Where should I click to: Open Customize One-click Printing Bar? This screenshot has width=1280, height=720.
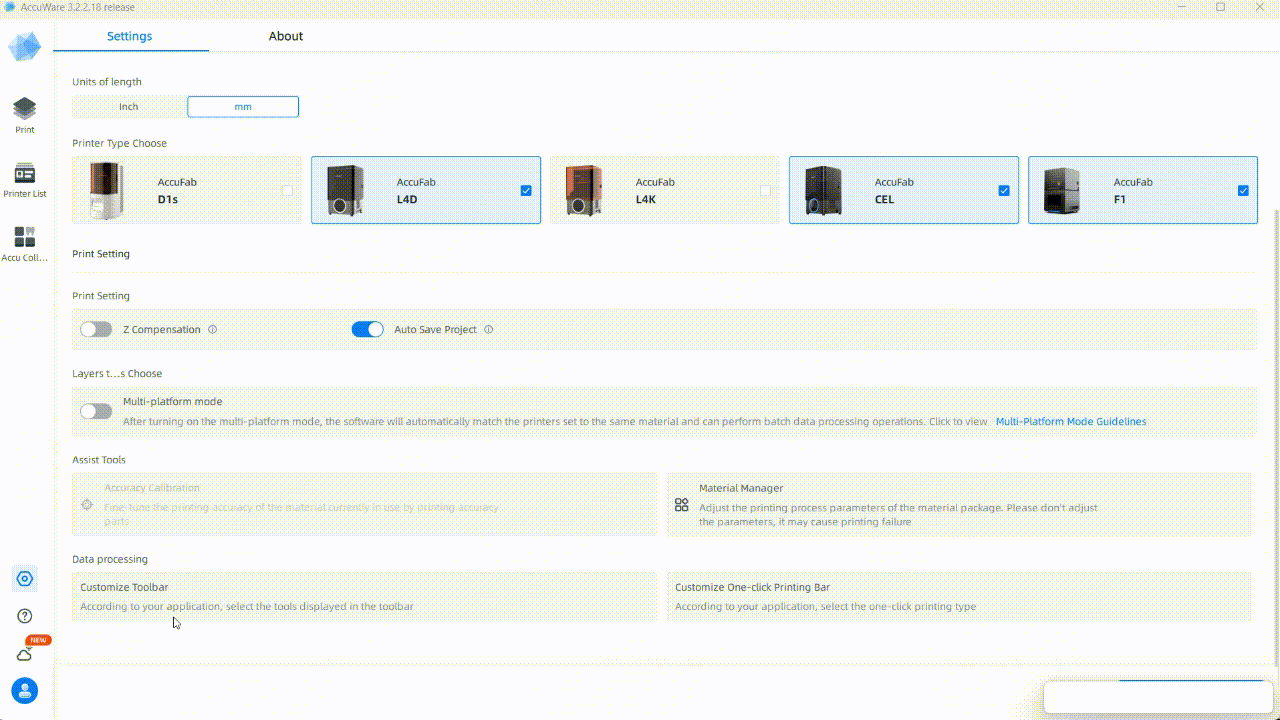(959, 596)
